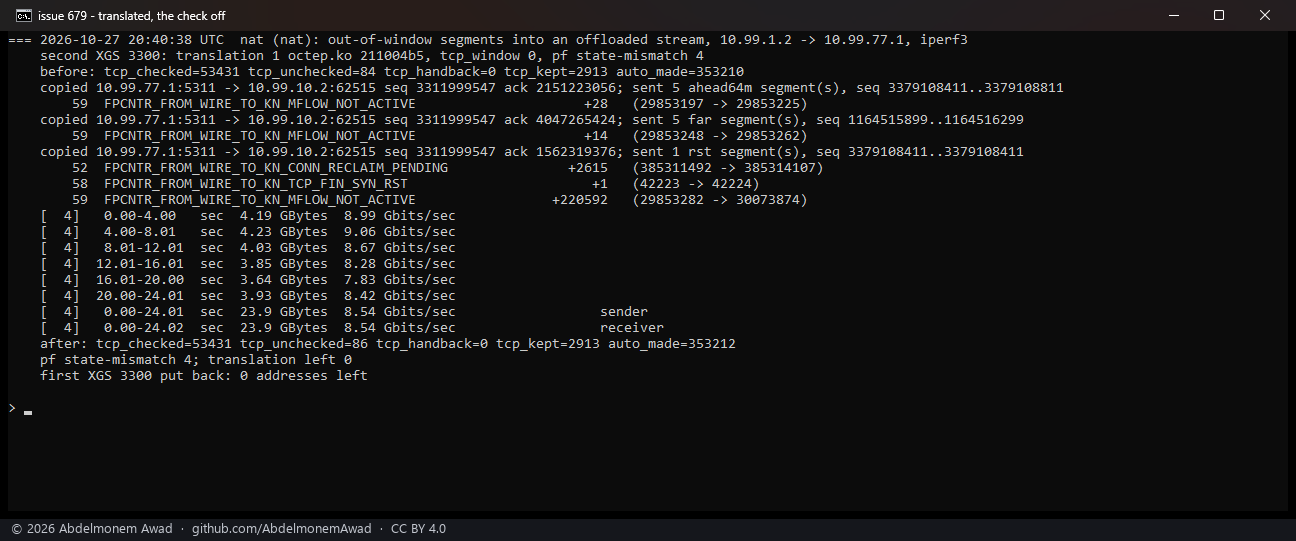
Task: Maximize the issue 679 console window
Action: (1219, 15)
